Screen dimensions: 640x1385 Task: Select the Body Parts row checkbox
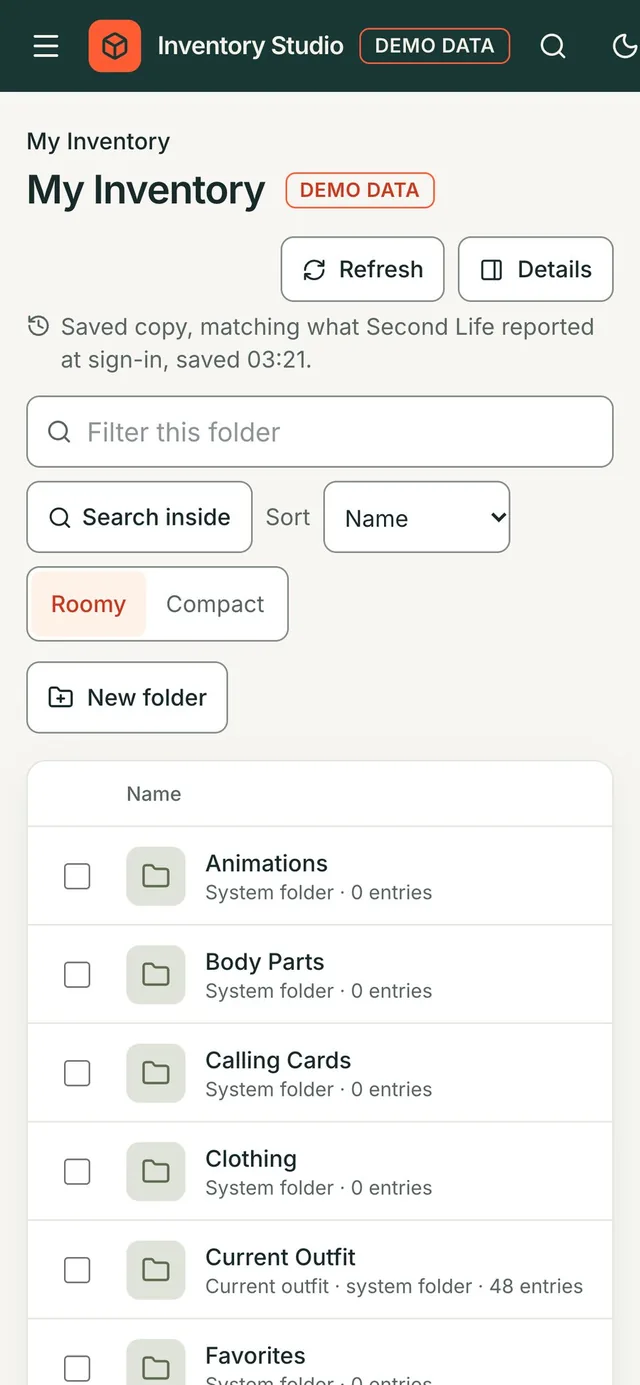(77, 974)
